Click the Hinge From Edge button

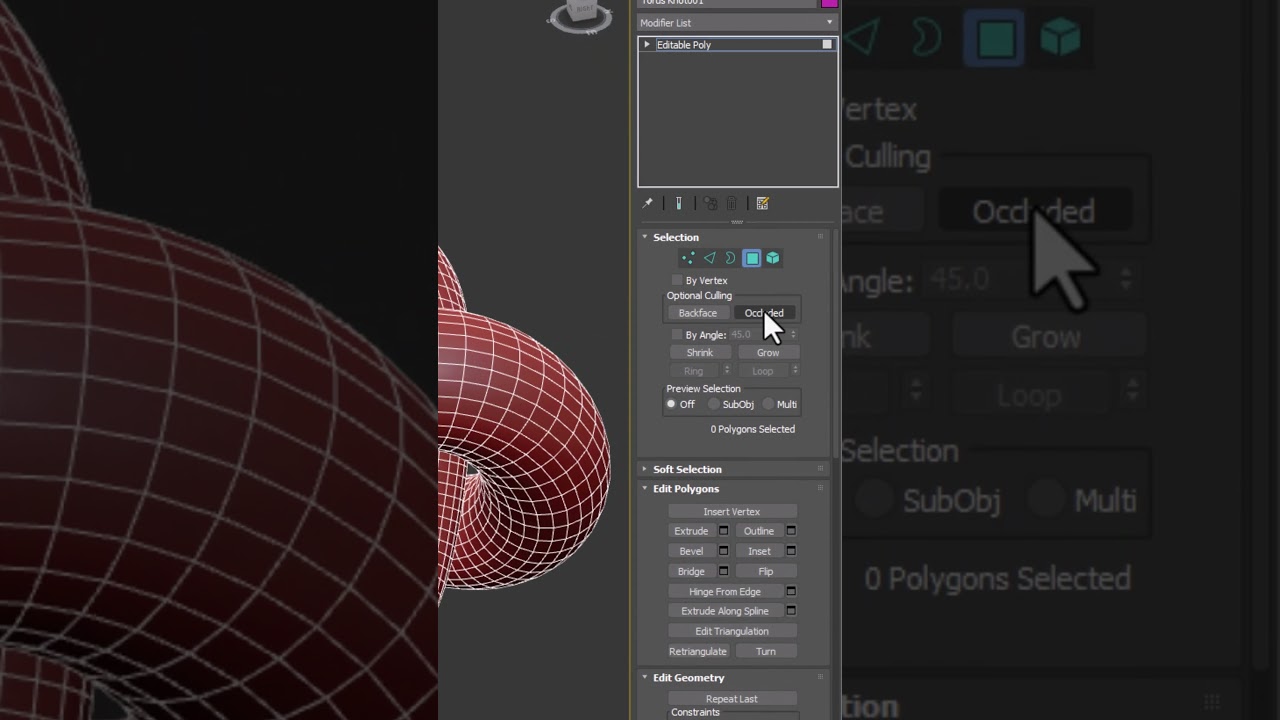point(725,591)
